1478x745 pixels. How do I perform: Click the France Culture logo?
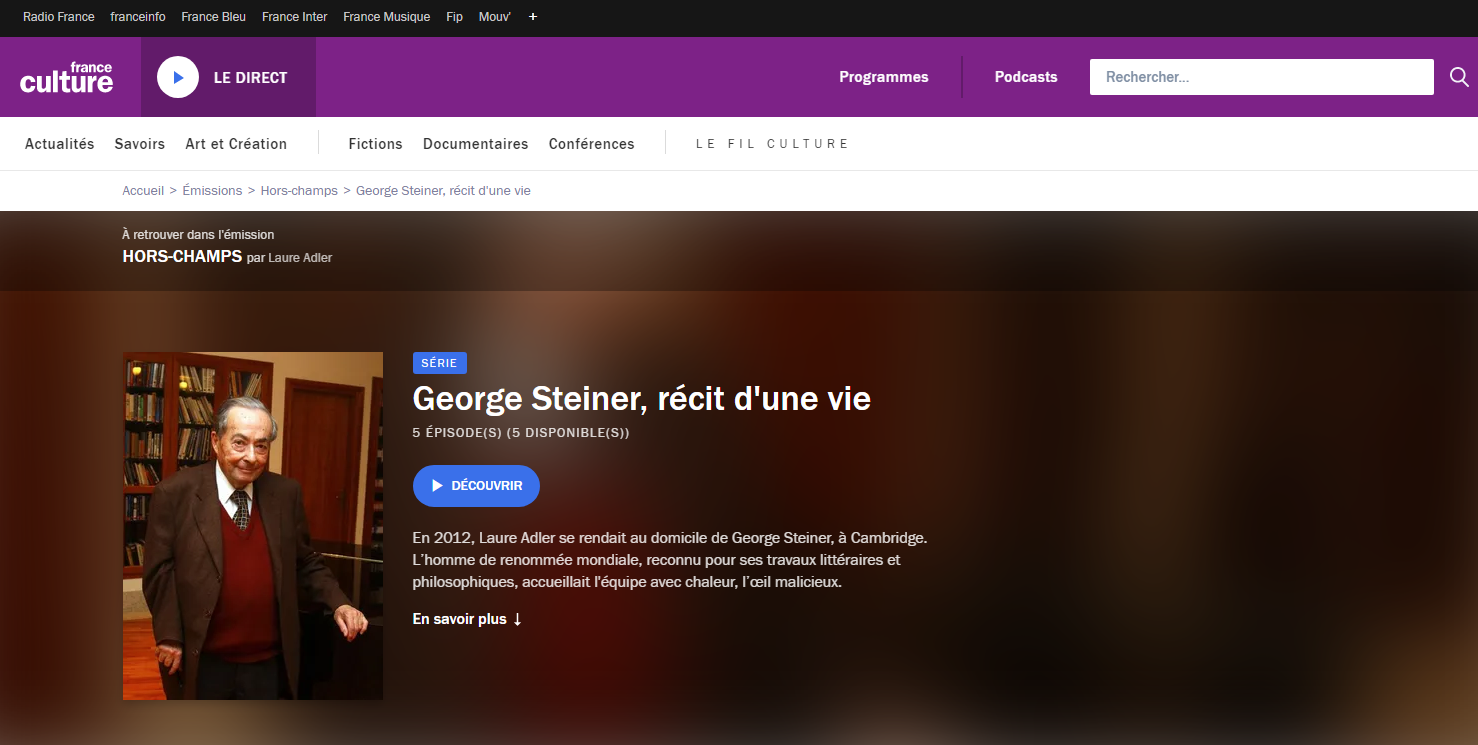tap(66, 77)
